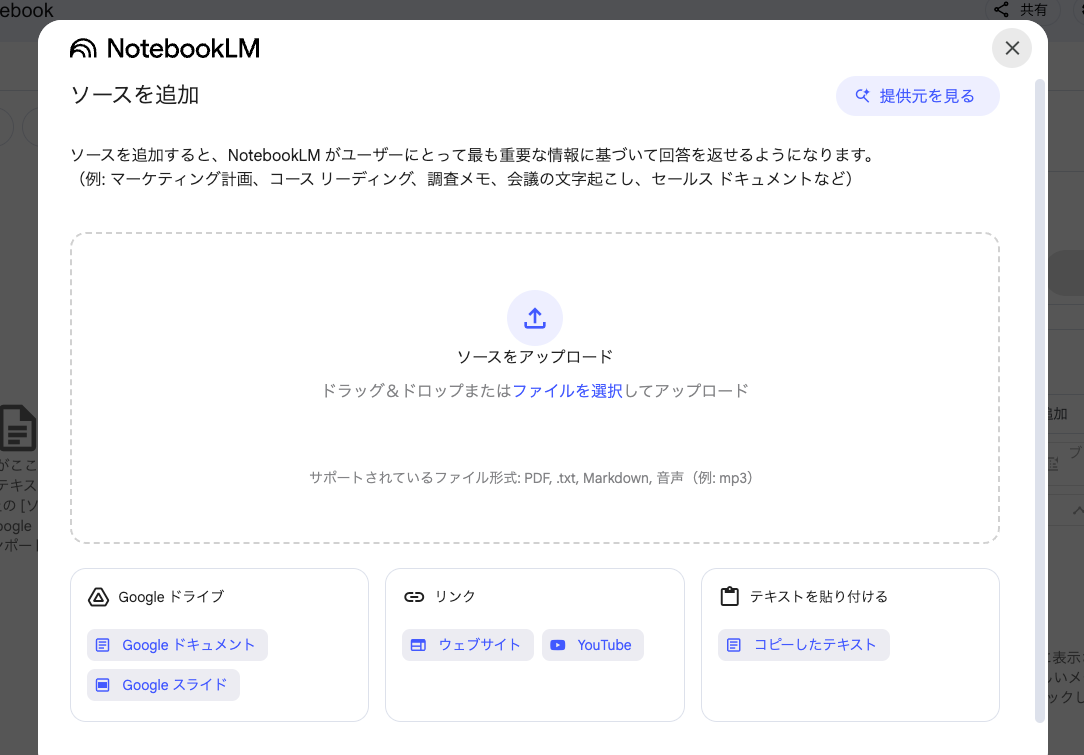Choose the YouTube link source
1084x755 pixels.
tap(592, 645)
